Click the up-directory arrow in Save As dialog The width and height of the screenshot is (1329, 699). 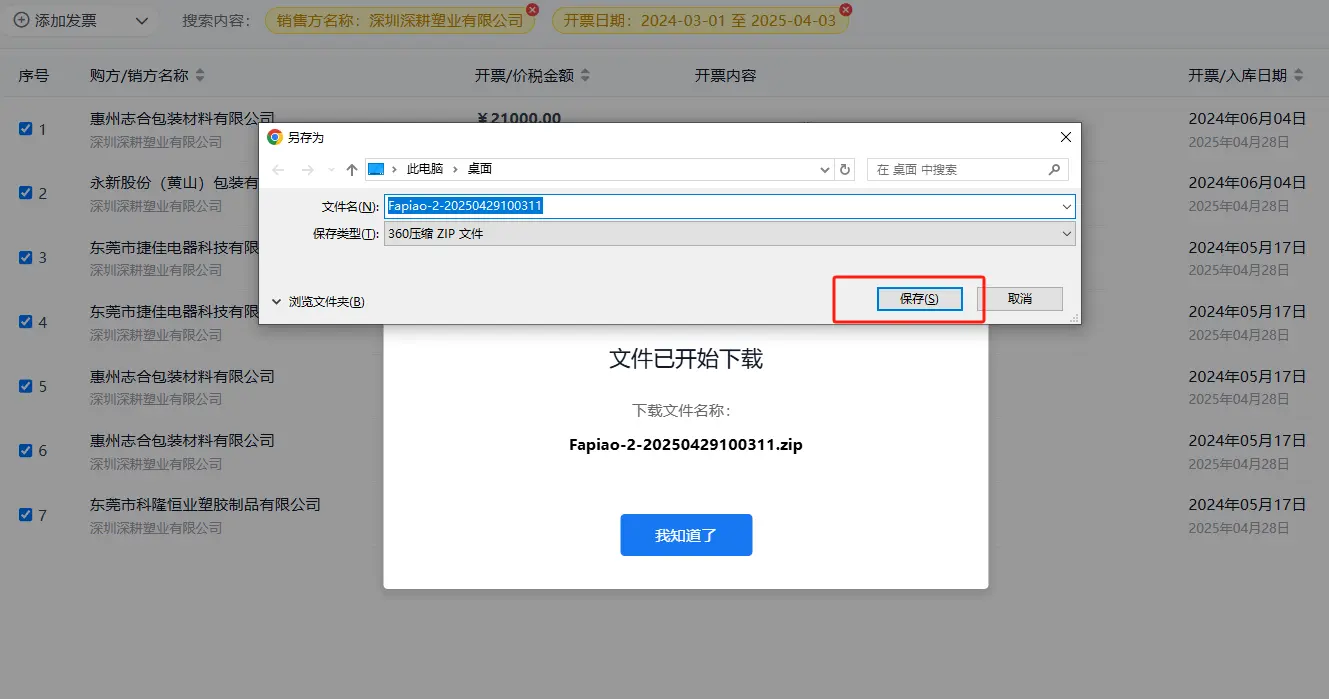pos(352,170)
